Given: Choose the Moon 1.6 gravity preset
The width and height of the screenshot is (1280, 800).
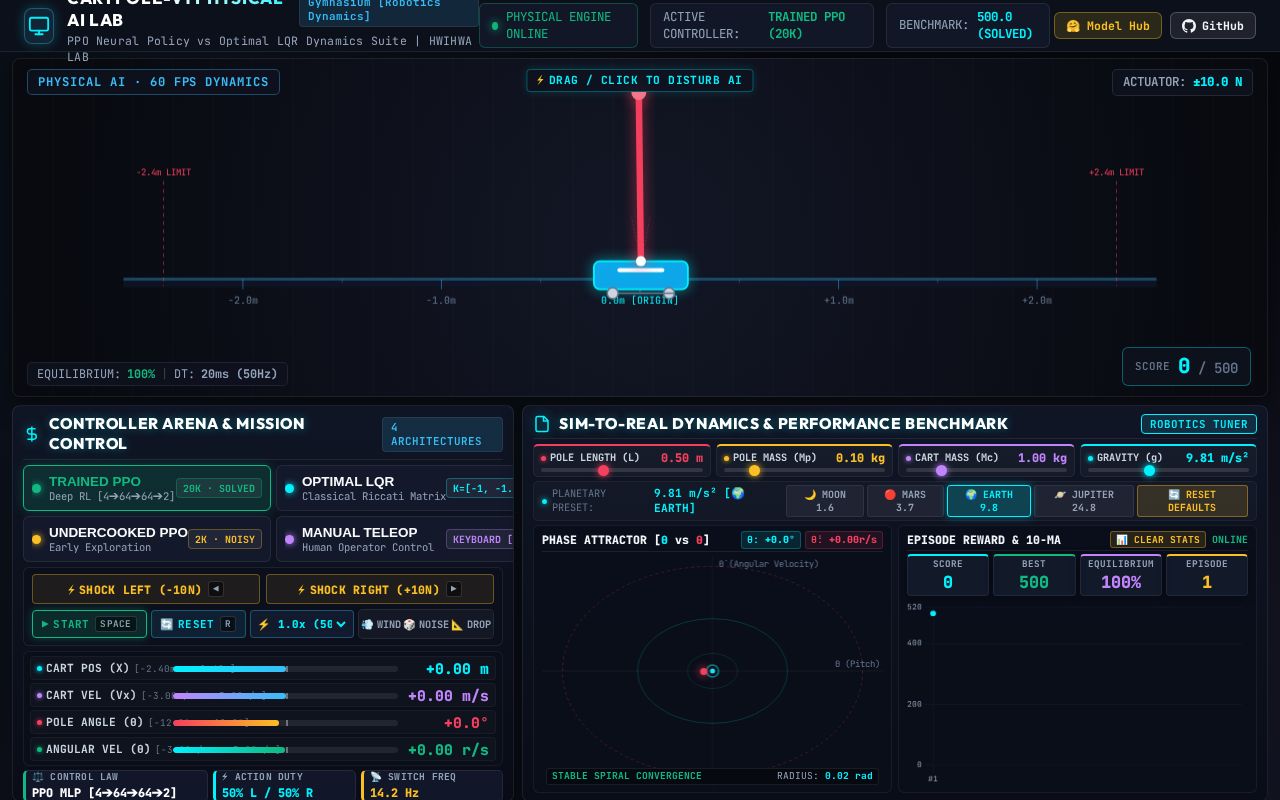Looking at the screenshot, I should [x=825, y=501].
